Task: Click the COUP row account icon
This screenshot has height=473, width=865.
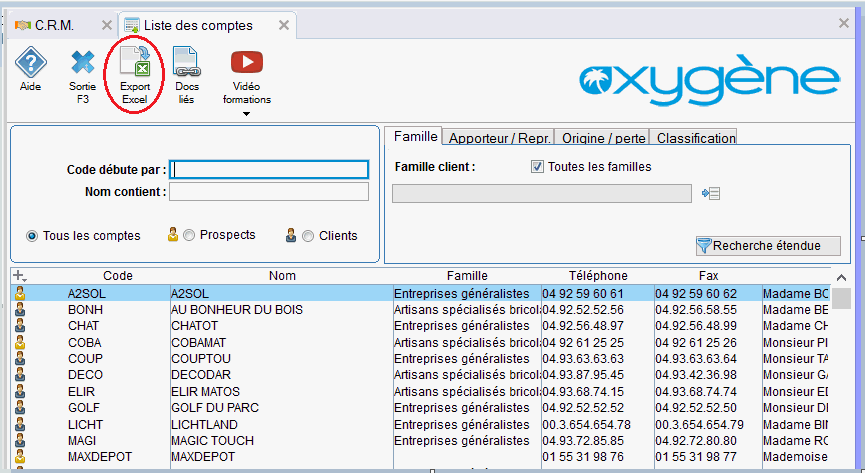Action: point(20,358)
